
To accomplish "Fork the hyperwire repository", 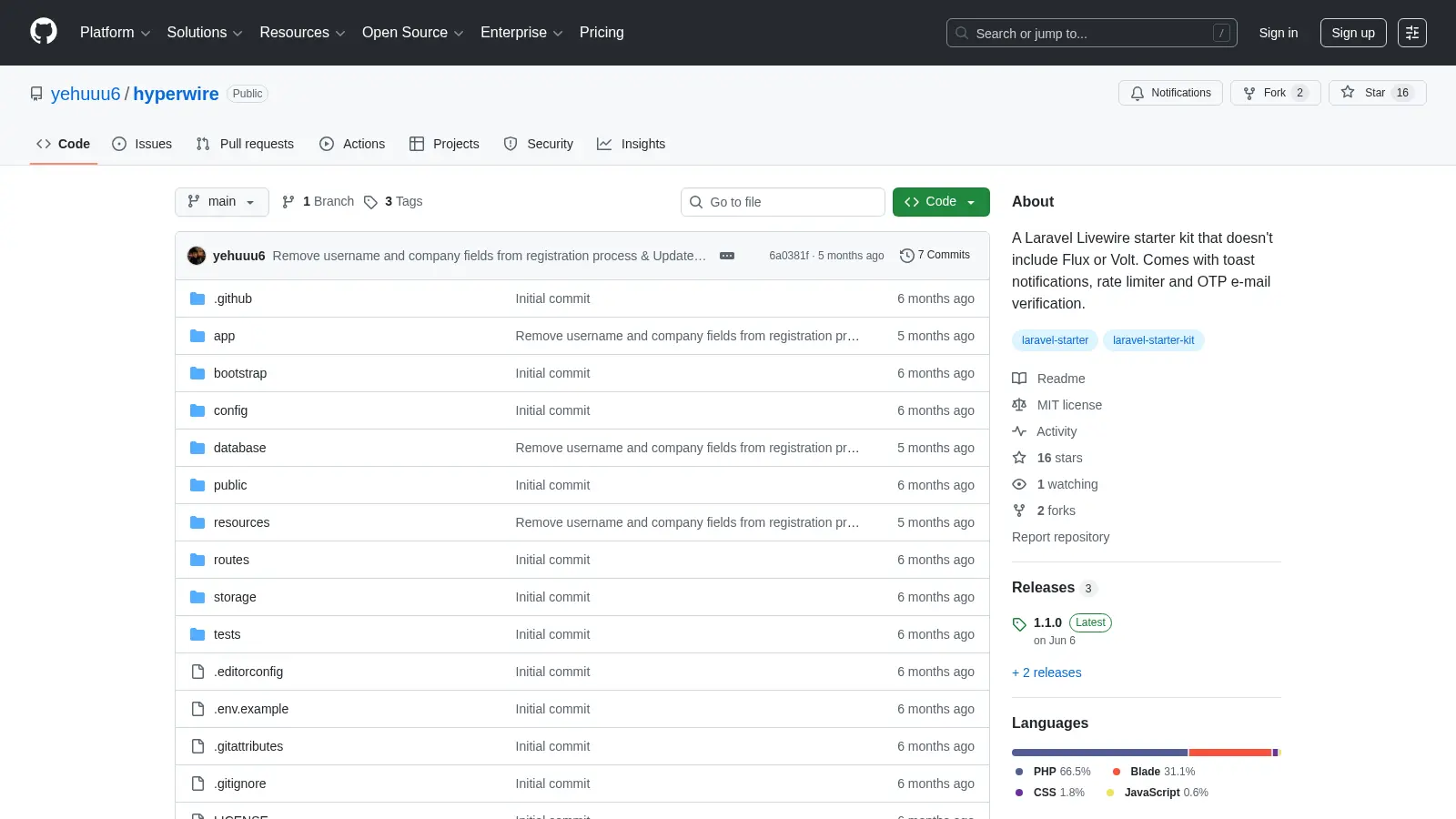I will [x=1276, y=93].
